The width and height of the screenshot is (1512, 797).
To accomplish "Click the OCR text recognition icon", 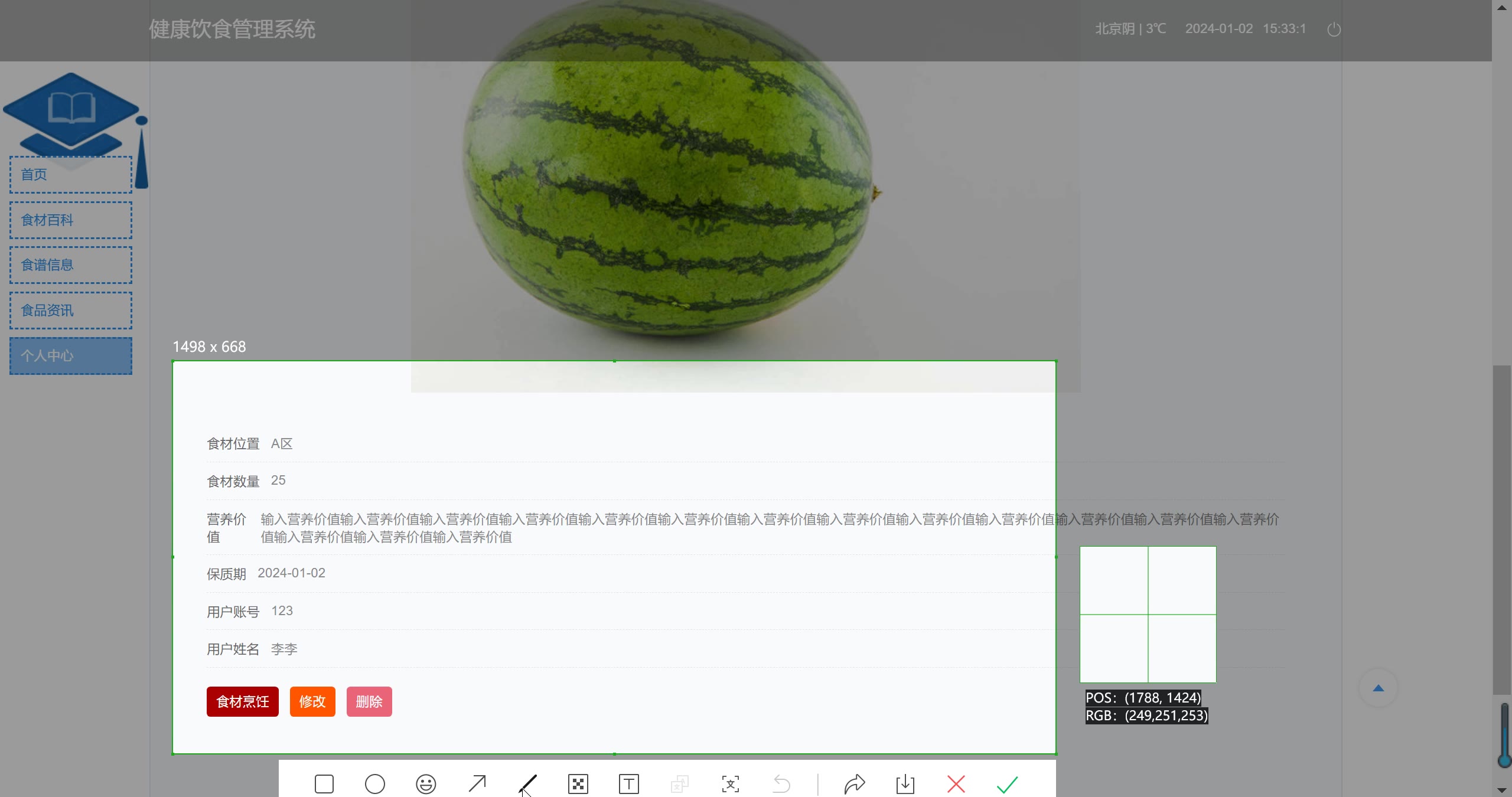I will (731, 784).
